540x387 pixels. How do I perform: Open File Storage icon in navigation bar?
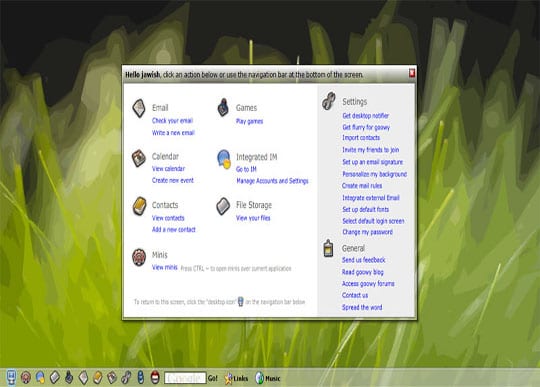(x=55, y=378)
